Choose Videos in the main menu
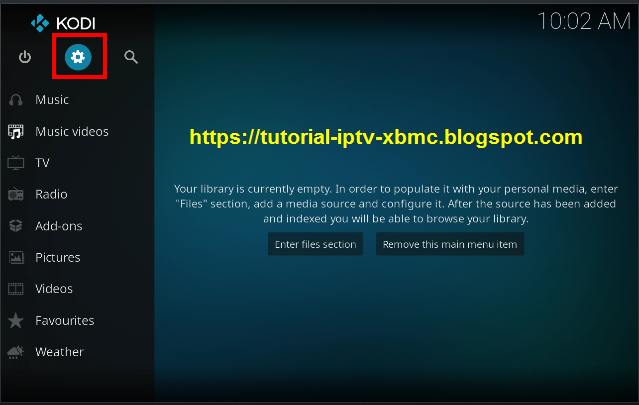The image size is (639, 405). [54, 289]
